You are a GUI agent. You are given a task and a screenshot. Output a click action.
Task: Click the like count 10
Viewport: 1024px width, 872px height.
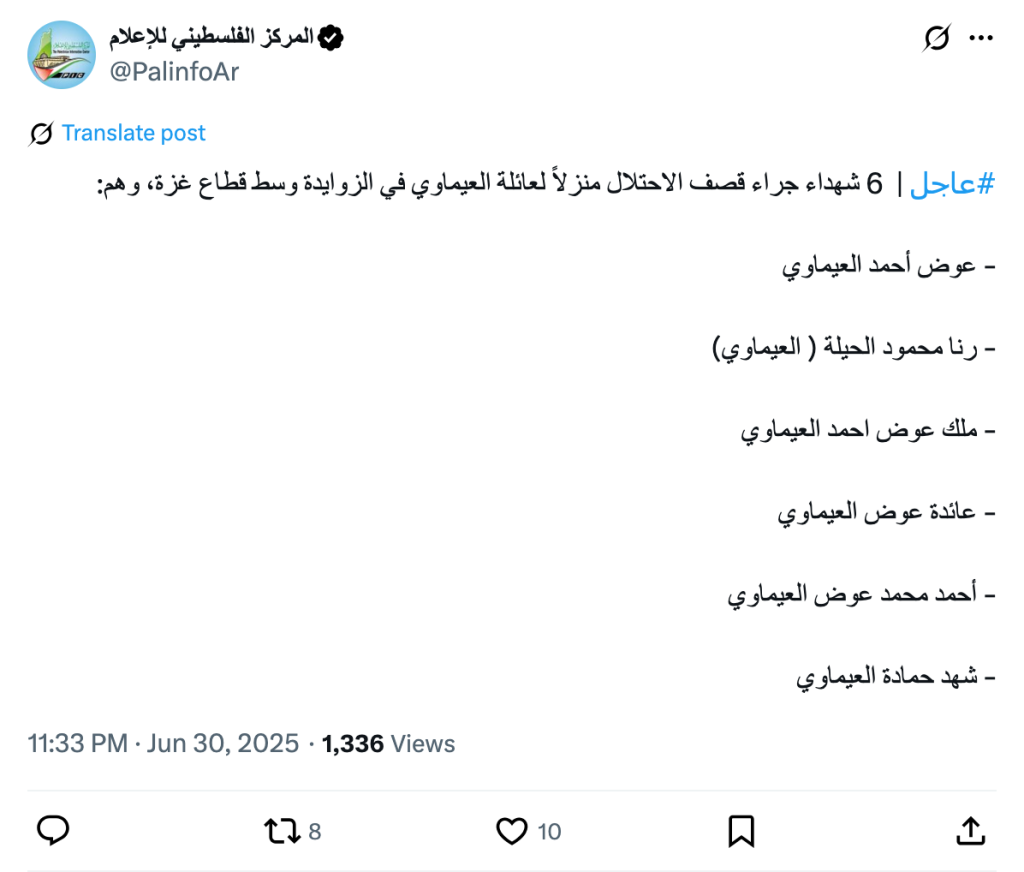tap(549, 831)
